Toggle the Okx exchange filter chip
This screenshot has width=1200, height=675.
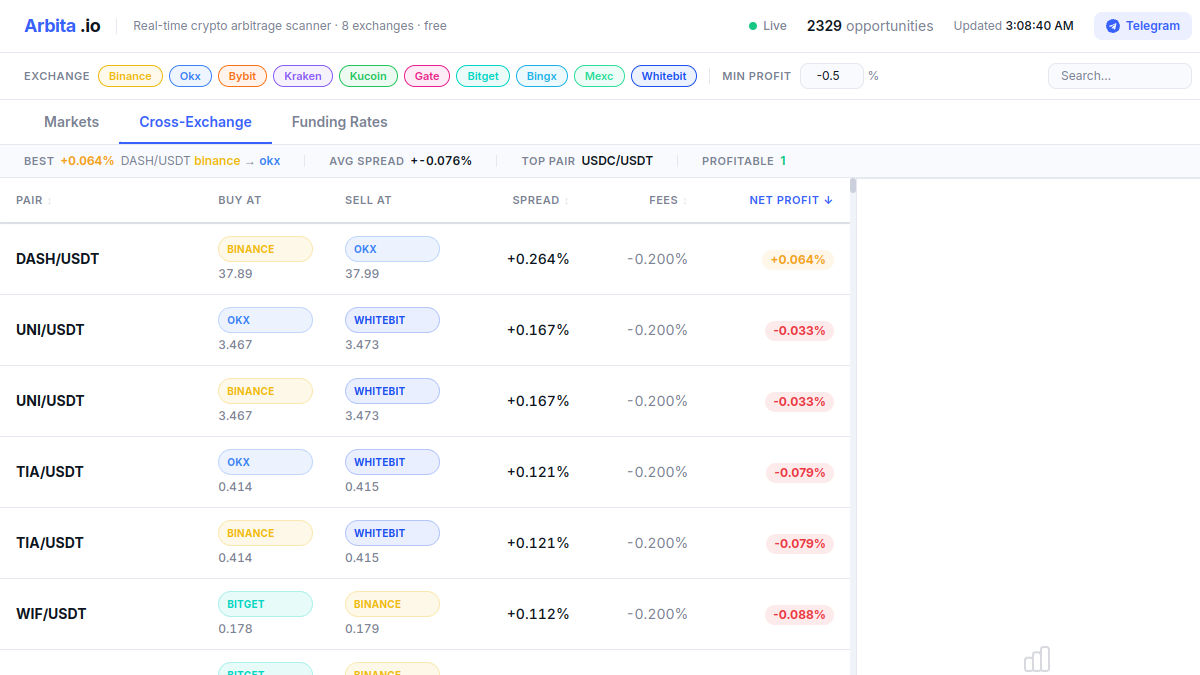[x=190, y=76]
